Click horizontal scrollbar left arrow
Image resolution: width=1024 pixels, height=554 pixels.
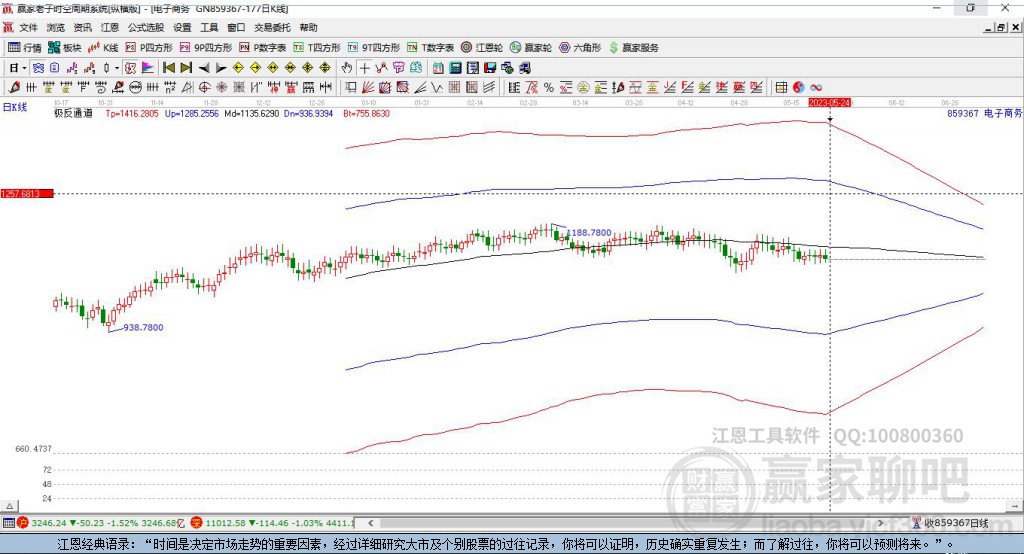pyautogui.click(x=371, y=523)
